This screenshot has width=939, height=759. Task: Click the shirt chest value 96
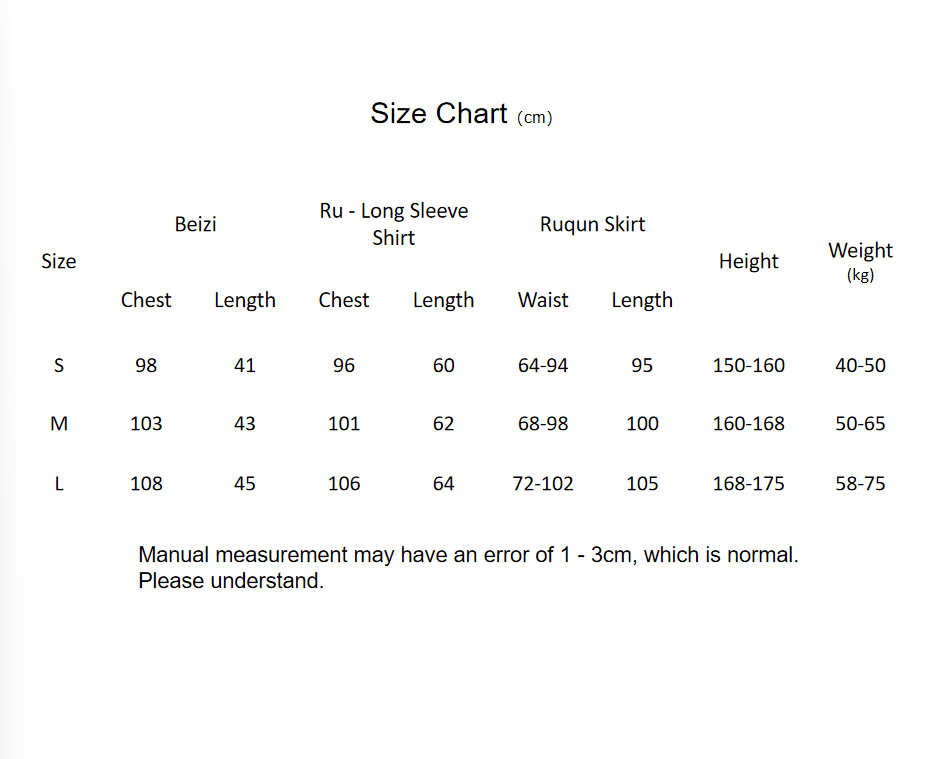click(x=344, y=365)
